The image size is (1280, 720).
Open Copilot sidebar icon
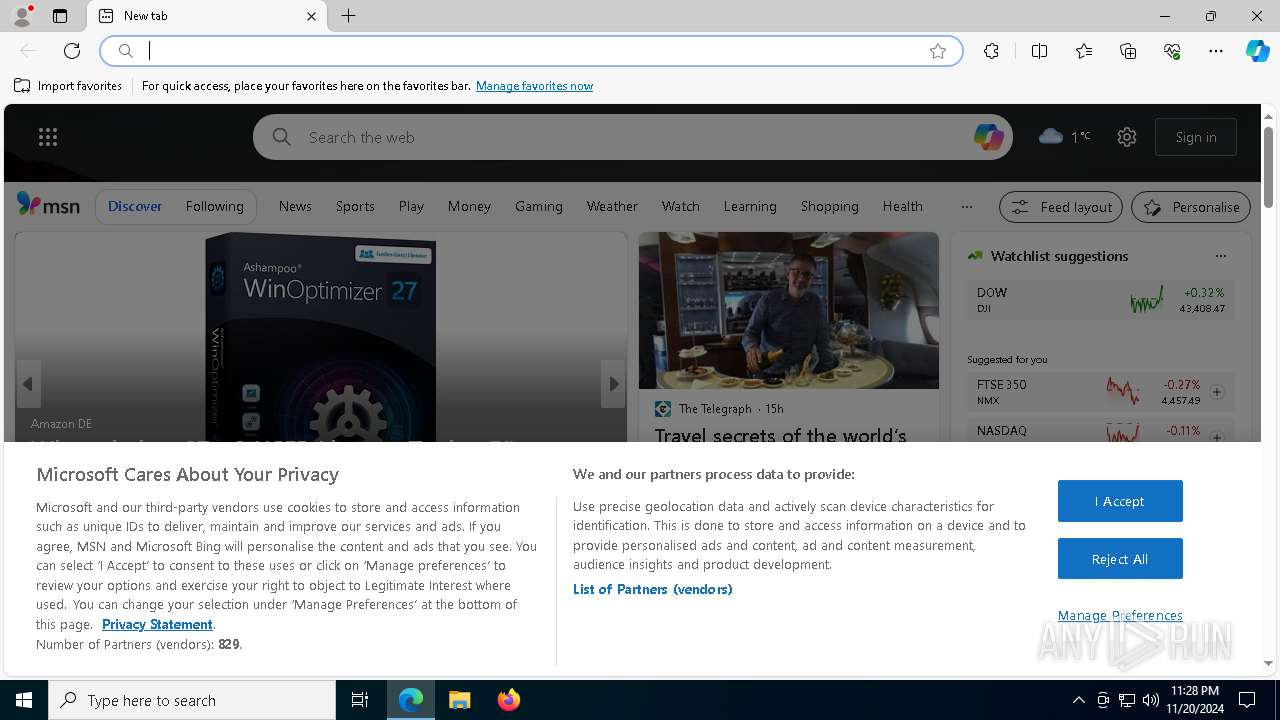(1257, 51)
